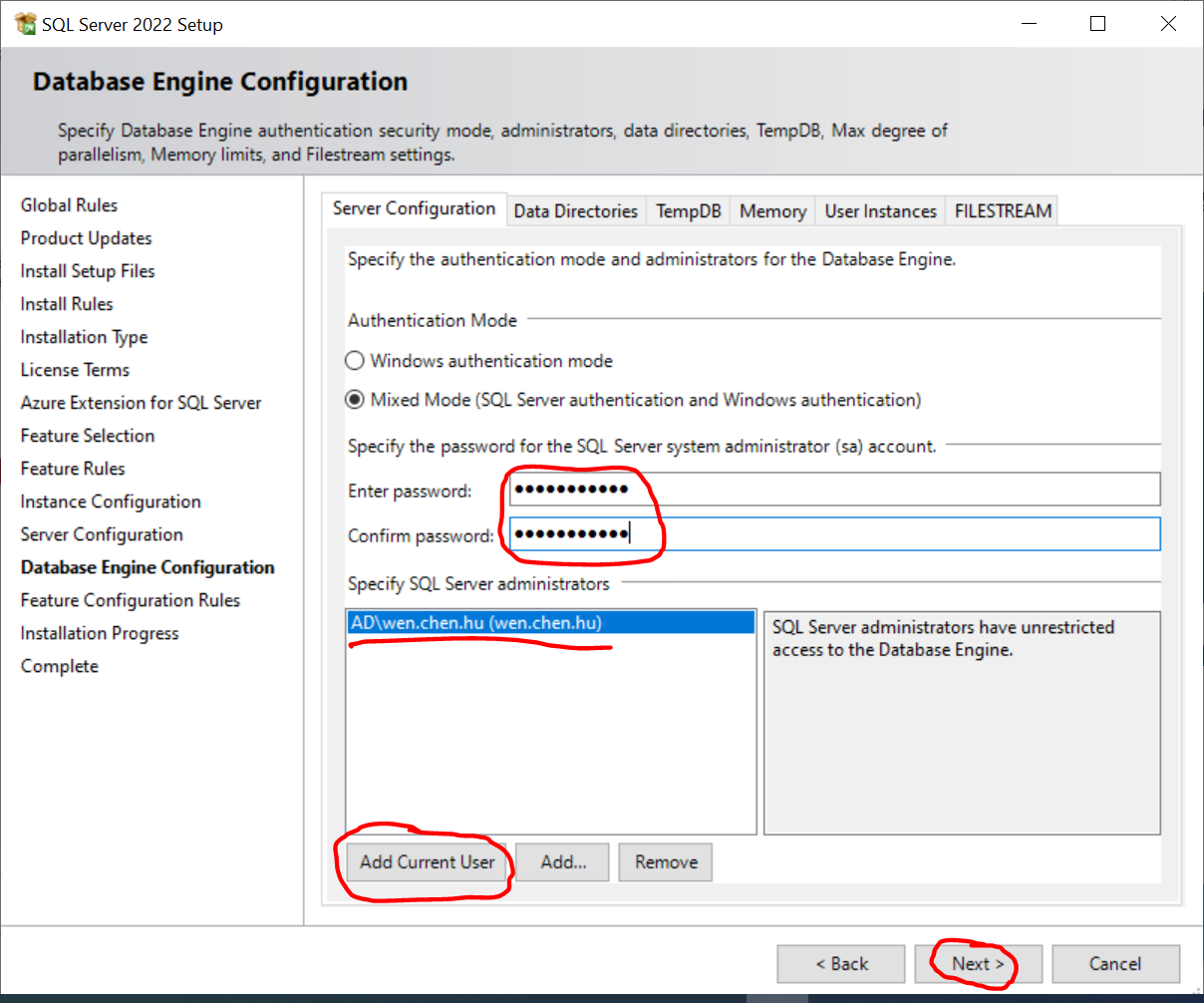Click the Remove button
This screenshot has height=1003, width=1204.
coord(666,862)
